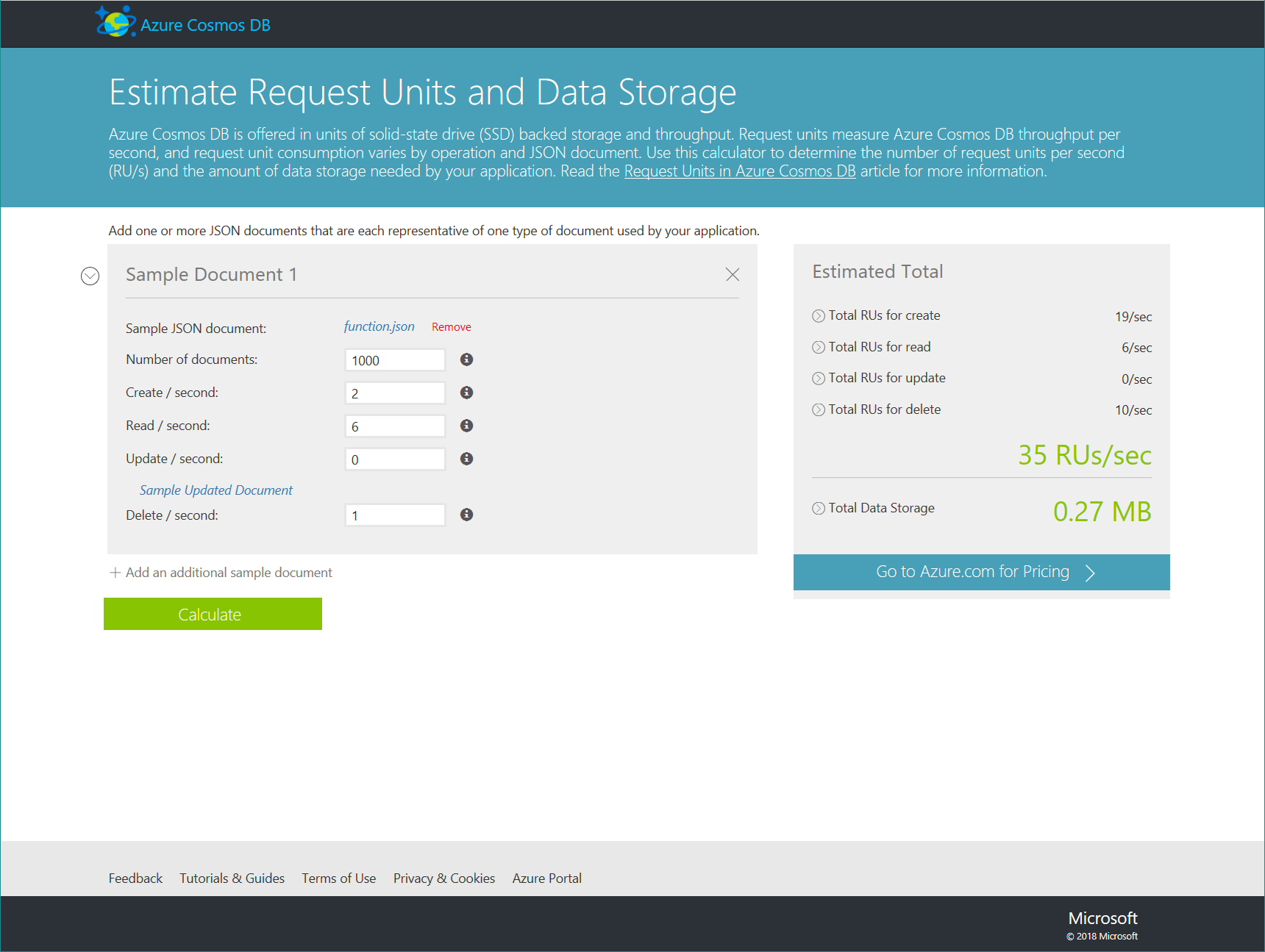Open info icon for Delete / second

pyautogui.click(x=466, y=515)
